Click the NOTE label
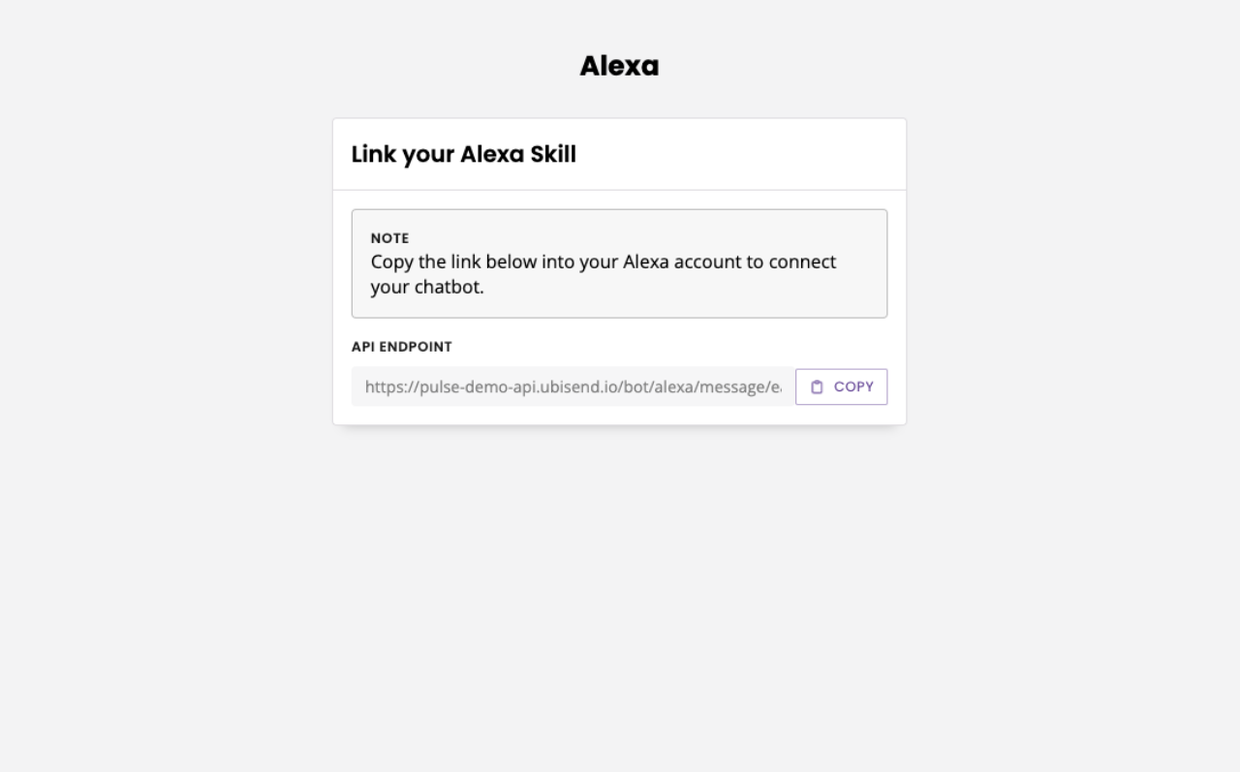Screen dimensions: 1240x772 389,238
